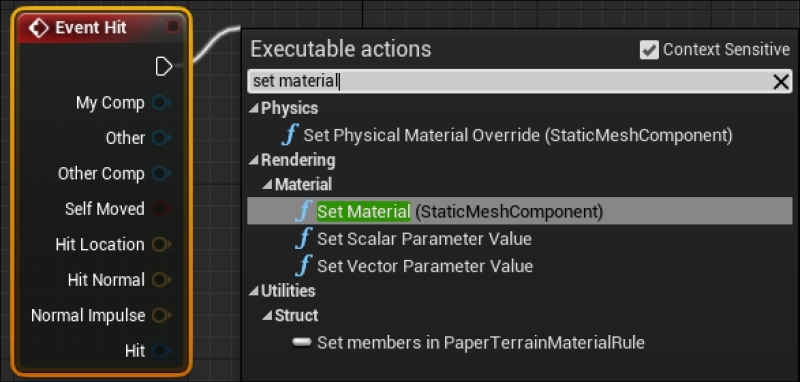The width and height of the screenshot is (800, 382).
Task: Select Set Physical Material Override action
Action: [519, 135]
